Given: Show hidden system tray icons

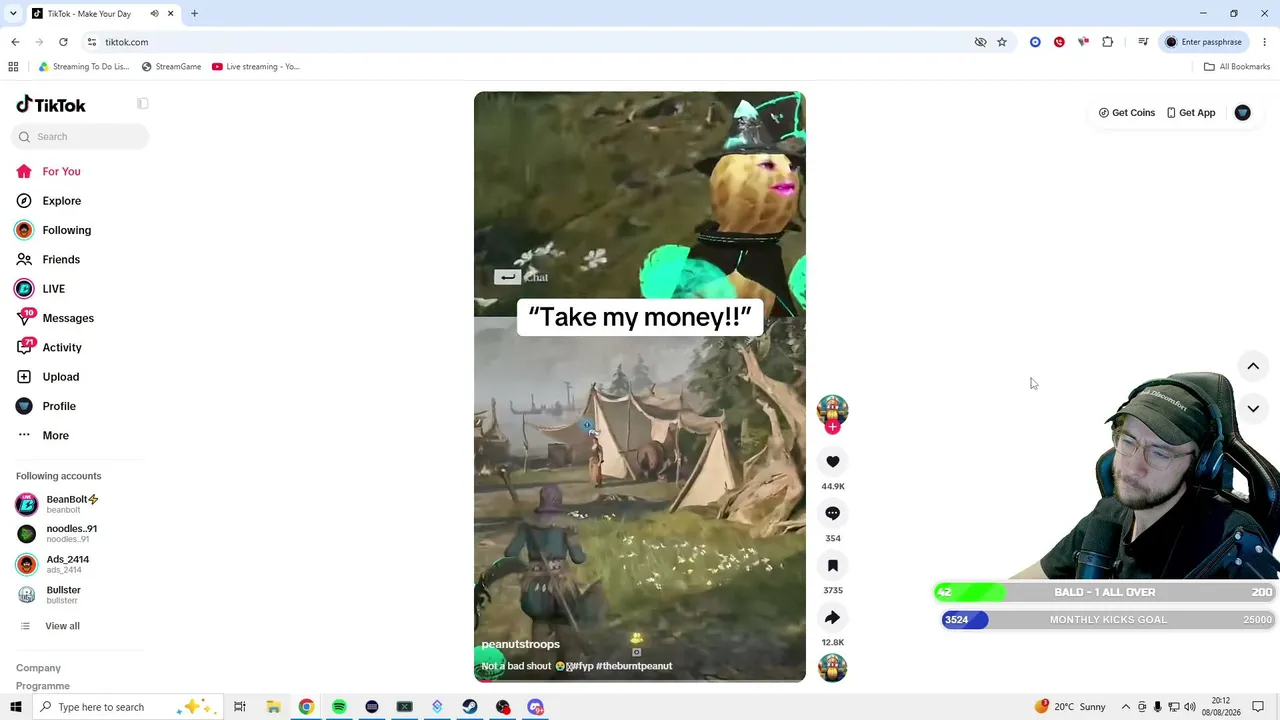Looking at the screenshot, I should click(x=1125, y=707).
